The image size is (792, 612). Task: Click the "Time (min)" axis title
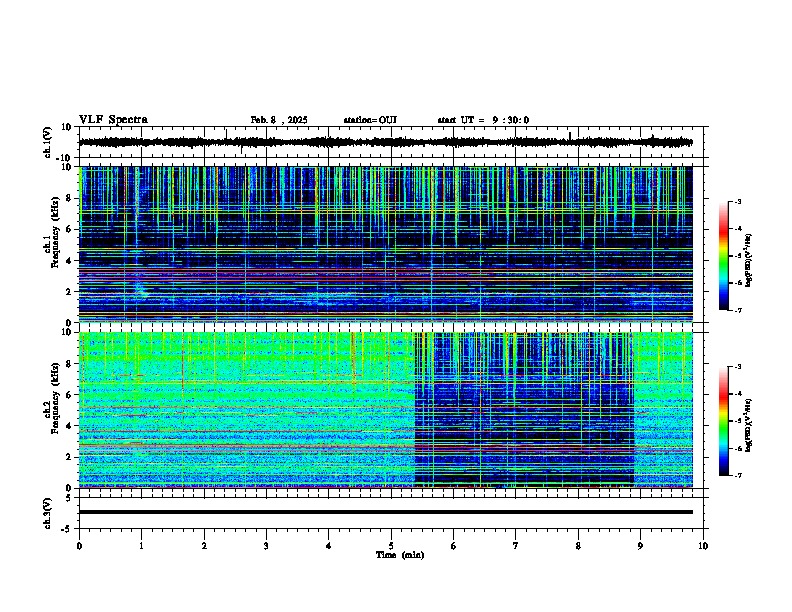(400, 555)
